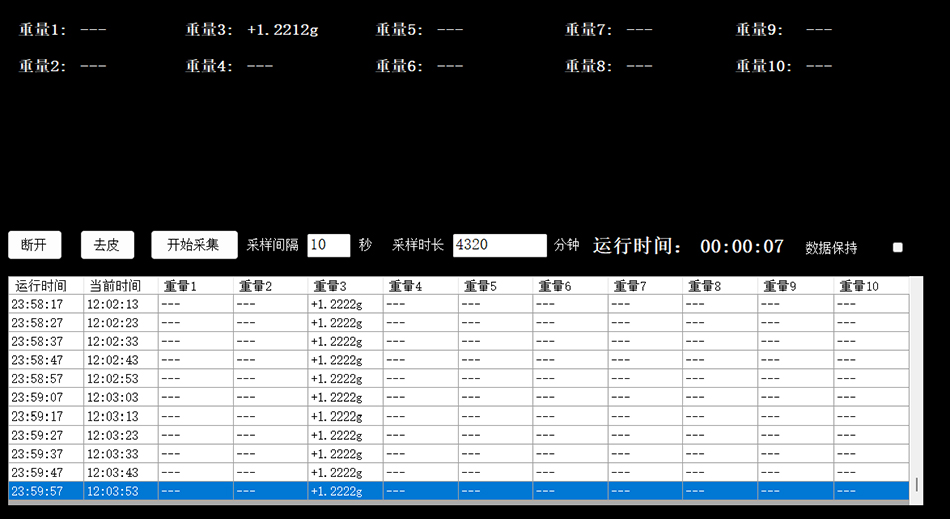Click the 重量9 label in top display
Screen dimensions: 950x519
(760, 30)
